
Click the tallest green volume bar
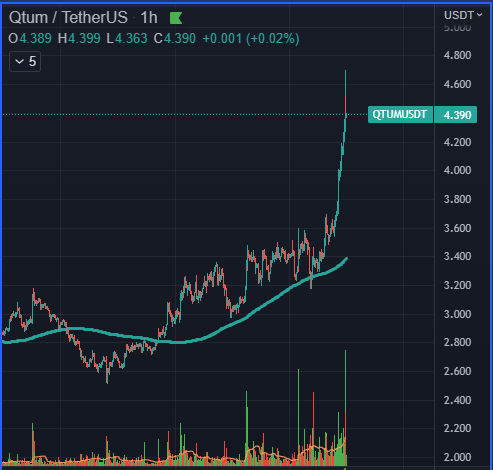click(x=345, y=381)
